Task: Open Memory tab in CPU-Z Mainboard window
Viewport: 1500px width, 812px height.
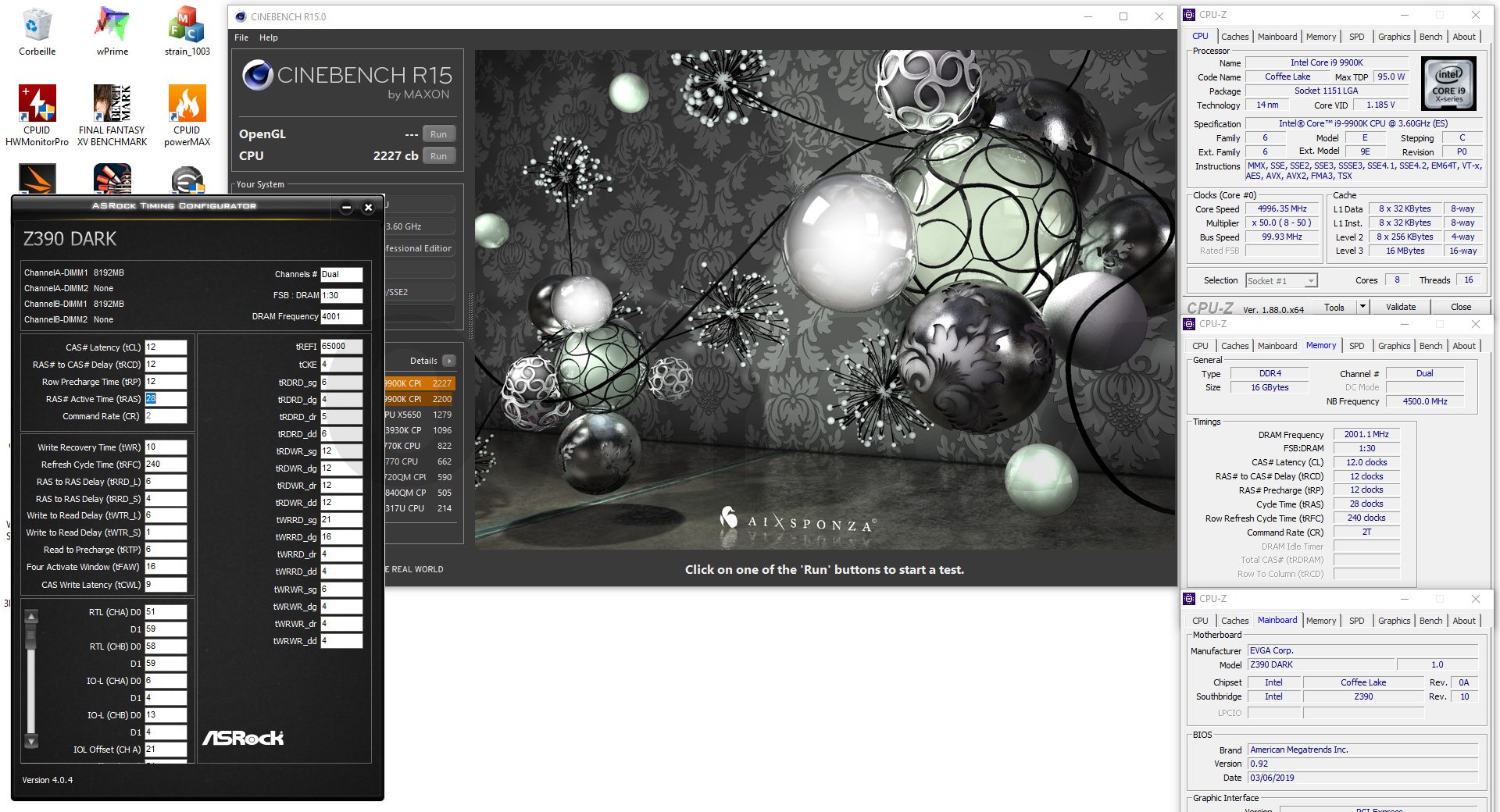Action: [1321, 621]
